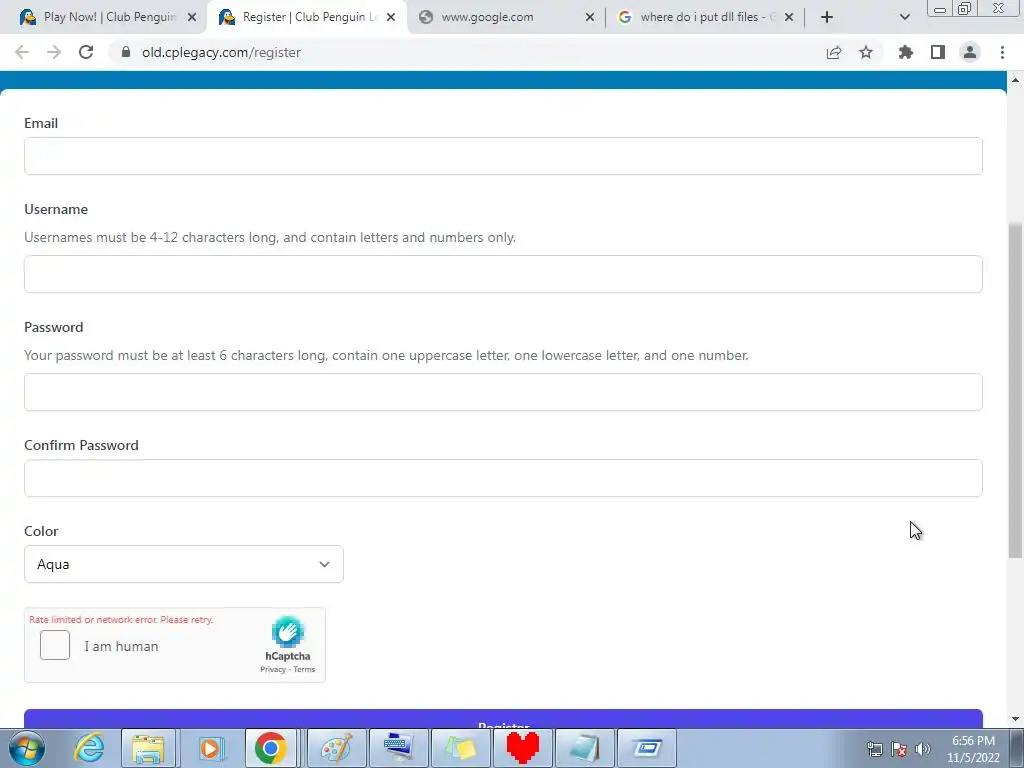Reload the registration page

point(86,52)
